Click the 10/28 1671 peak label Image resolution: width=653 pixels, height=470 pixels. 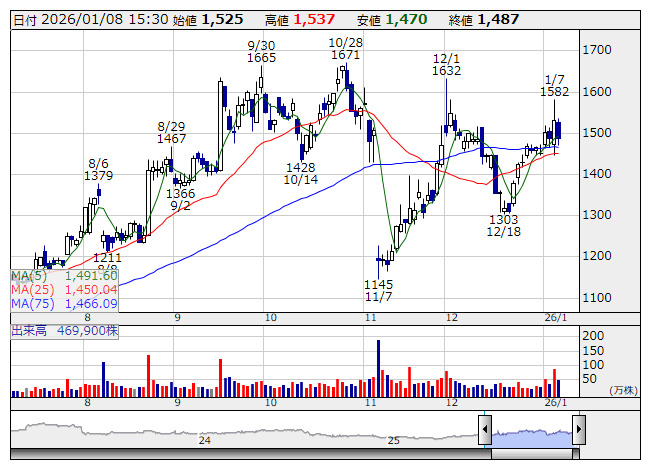(x=346, y=49)
